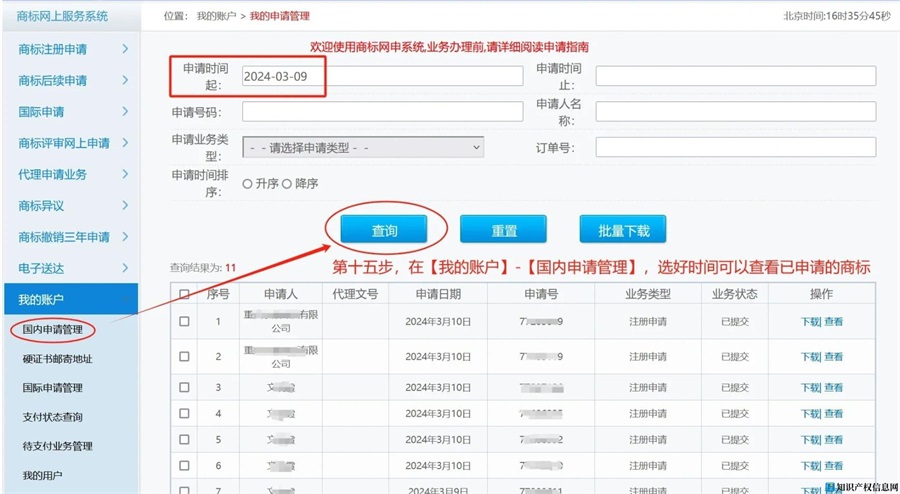900x494 pixels.
Task: Click the 申请号码 input field
Action: (381, 111)
